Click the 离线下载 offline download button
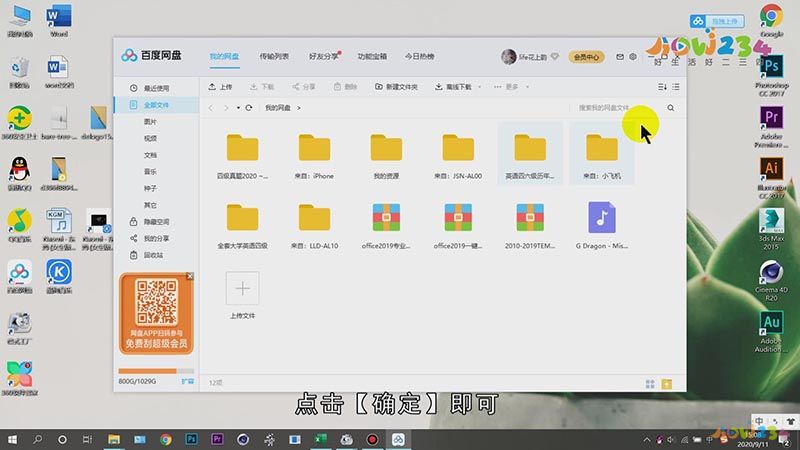 pyautogui.click(x=454, y=87)
